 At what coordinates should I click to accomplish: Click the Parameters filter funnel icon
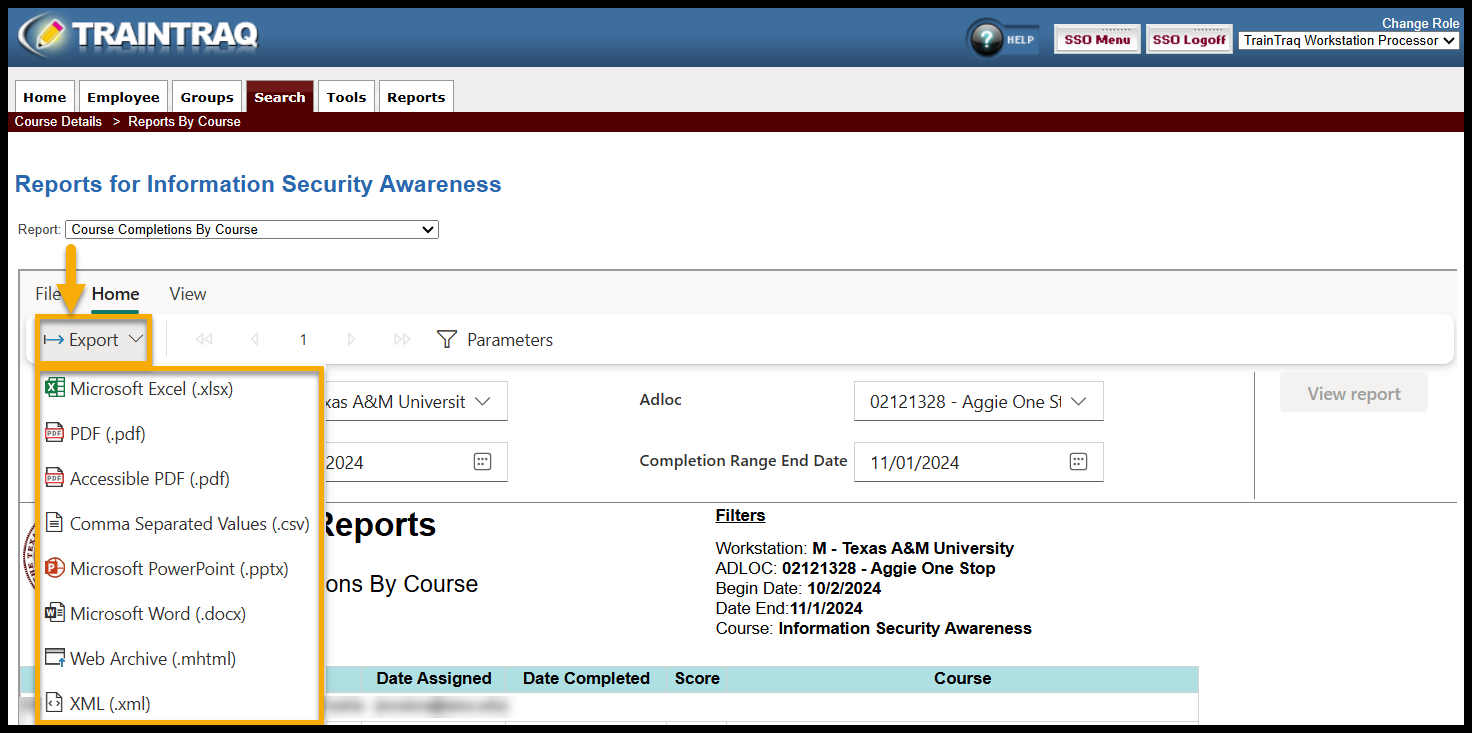tap(447, 340)
